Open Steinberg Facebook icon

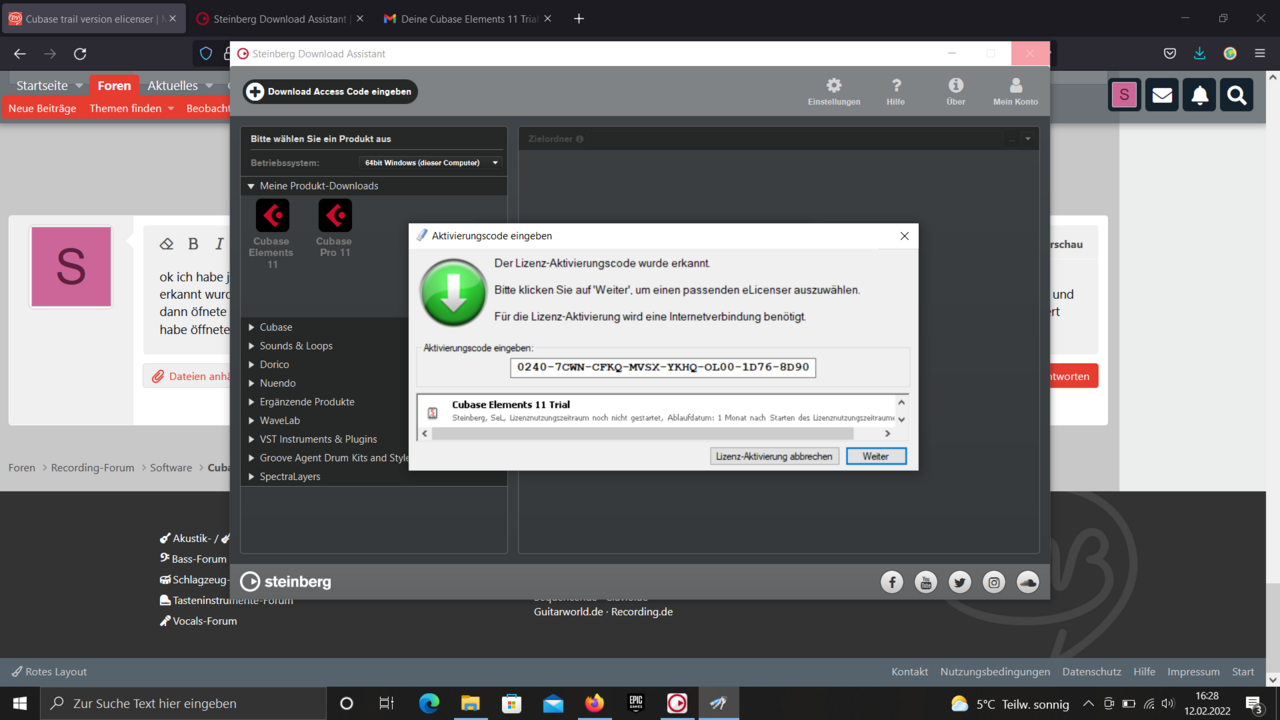coord(892,582)
